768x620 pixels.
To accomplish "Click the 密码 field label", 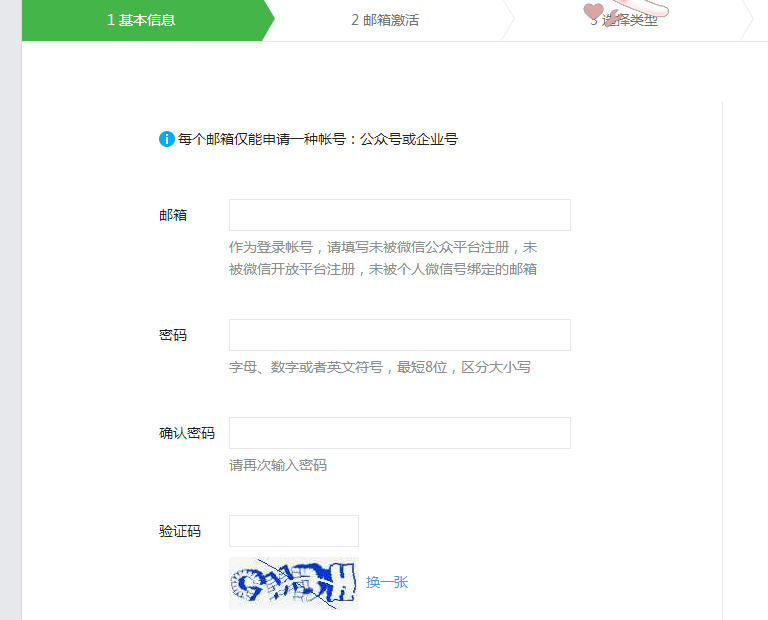I will pyautogui.click(x=173, y=335).
